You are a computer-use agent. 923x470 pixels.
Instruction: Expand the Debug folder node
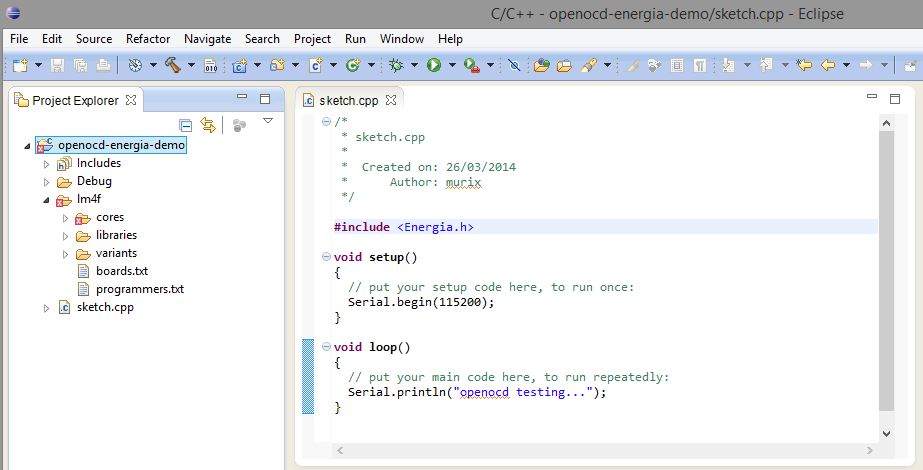[47, 183]
